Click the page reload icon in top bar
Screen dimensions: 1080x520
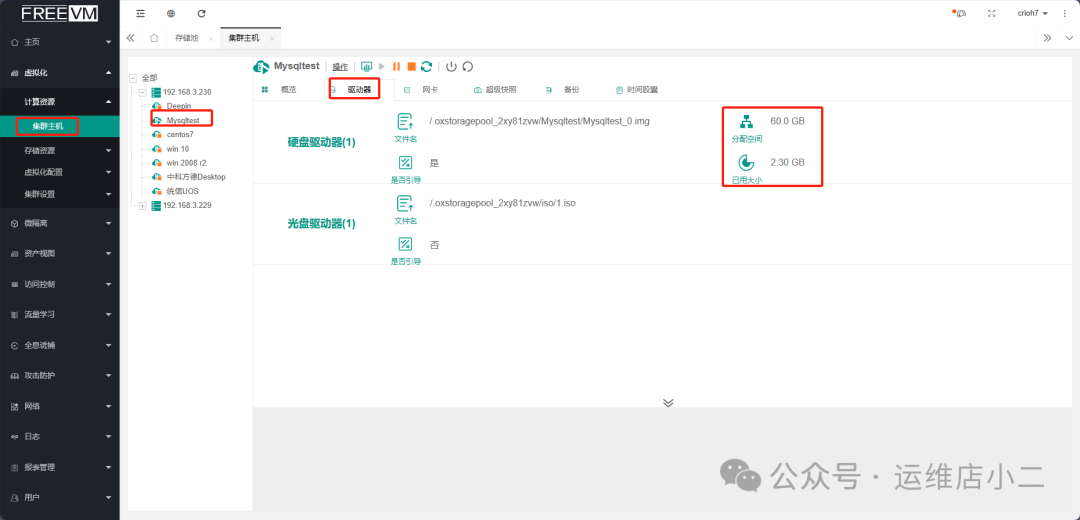point(201,13)
